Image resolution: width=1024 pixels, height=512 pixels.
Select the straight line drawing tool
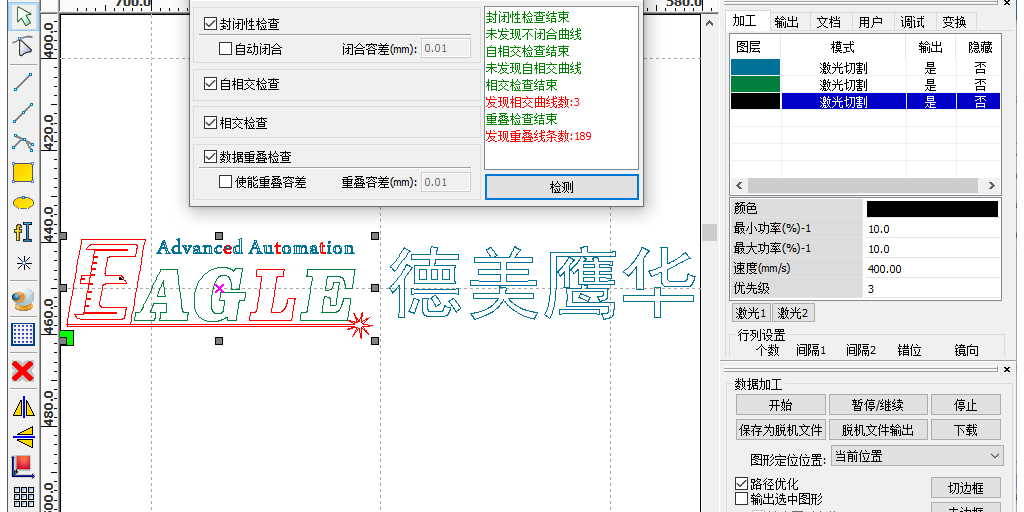click(x=24, y=82)
